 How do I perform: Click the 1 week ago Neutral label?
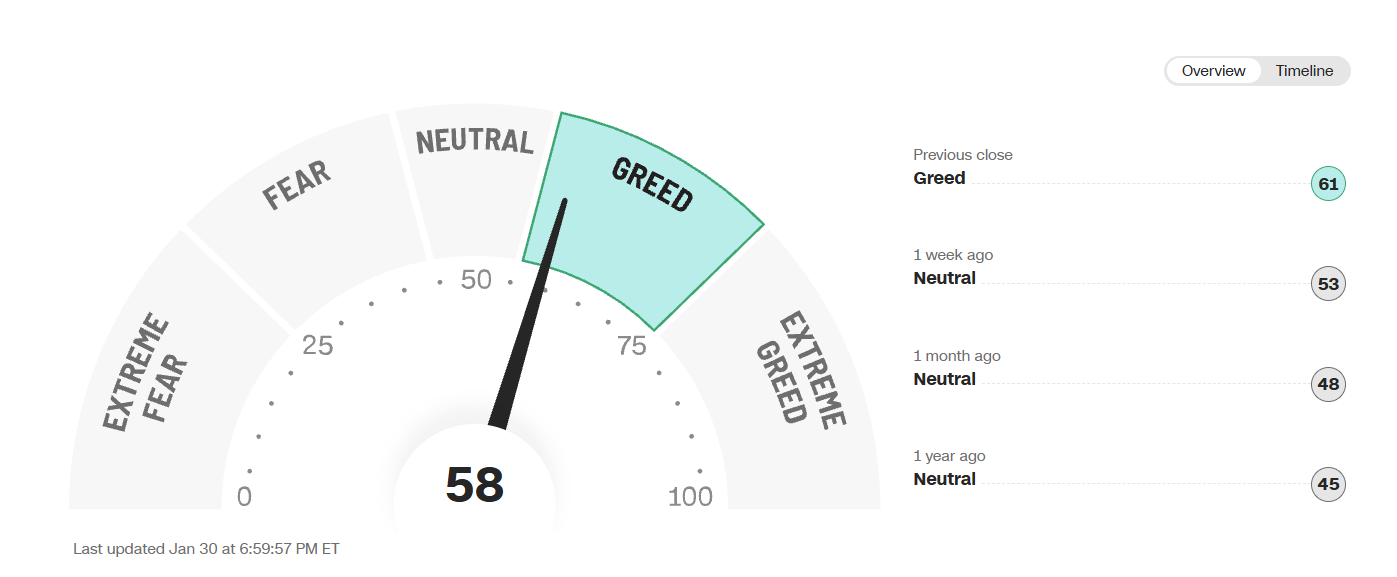click(944, 278)
